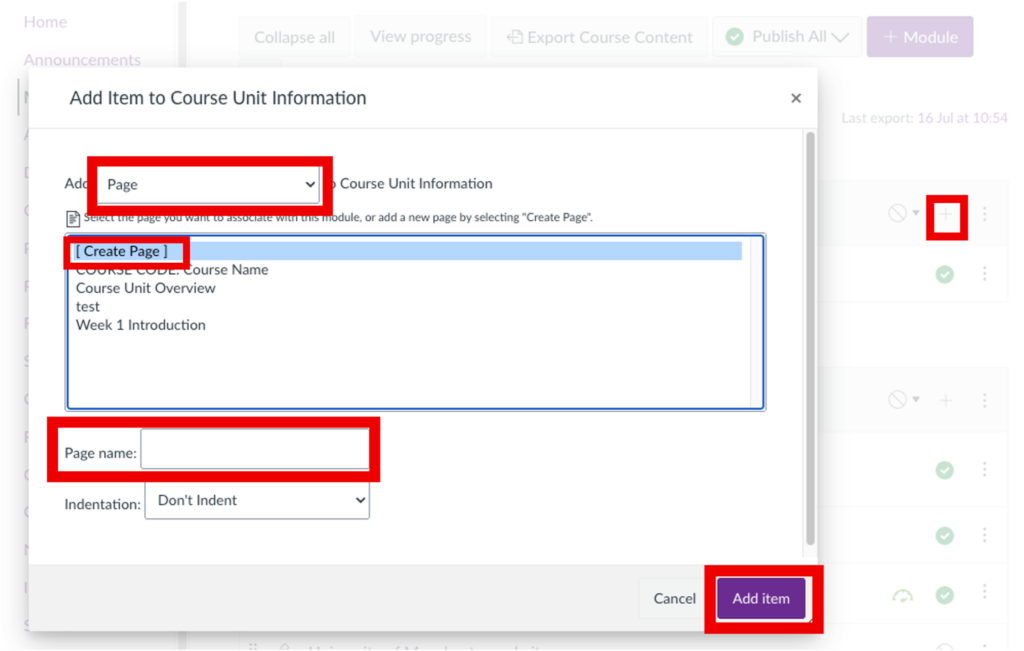
Task: Click the dialog's vertical scrollbar
Action: (810, 340)
